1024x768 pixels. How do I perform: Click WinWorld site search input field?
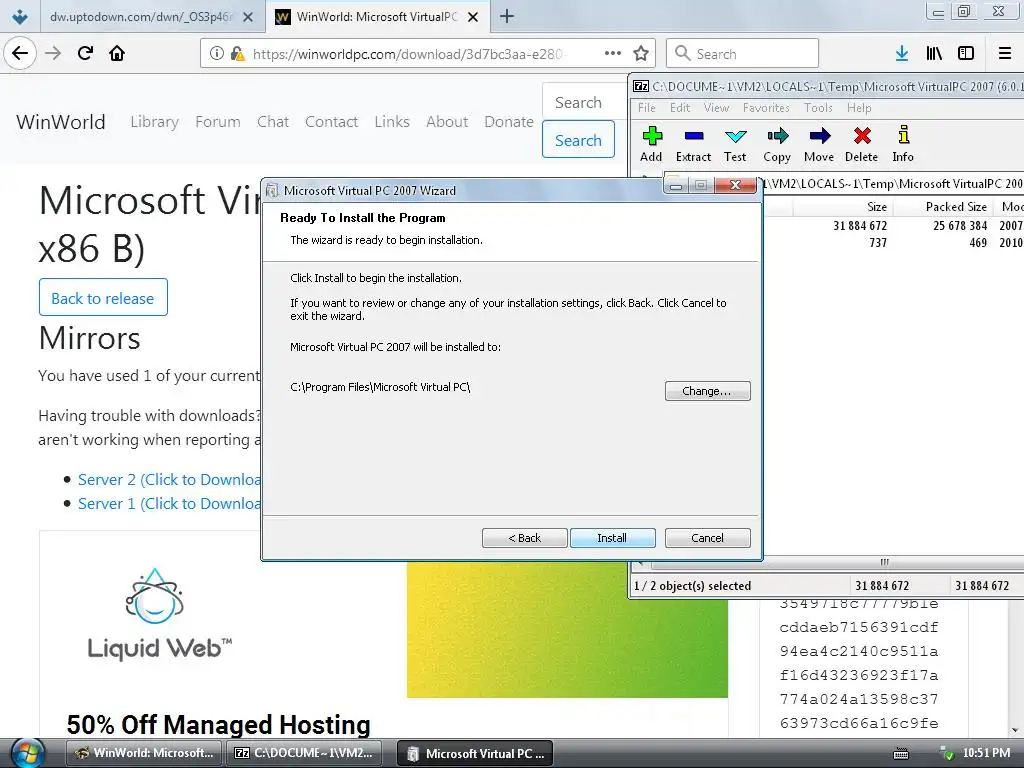(584, 102)
